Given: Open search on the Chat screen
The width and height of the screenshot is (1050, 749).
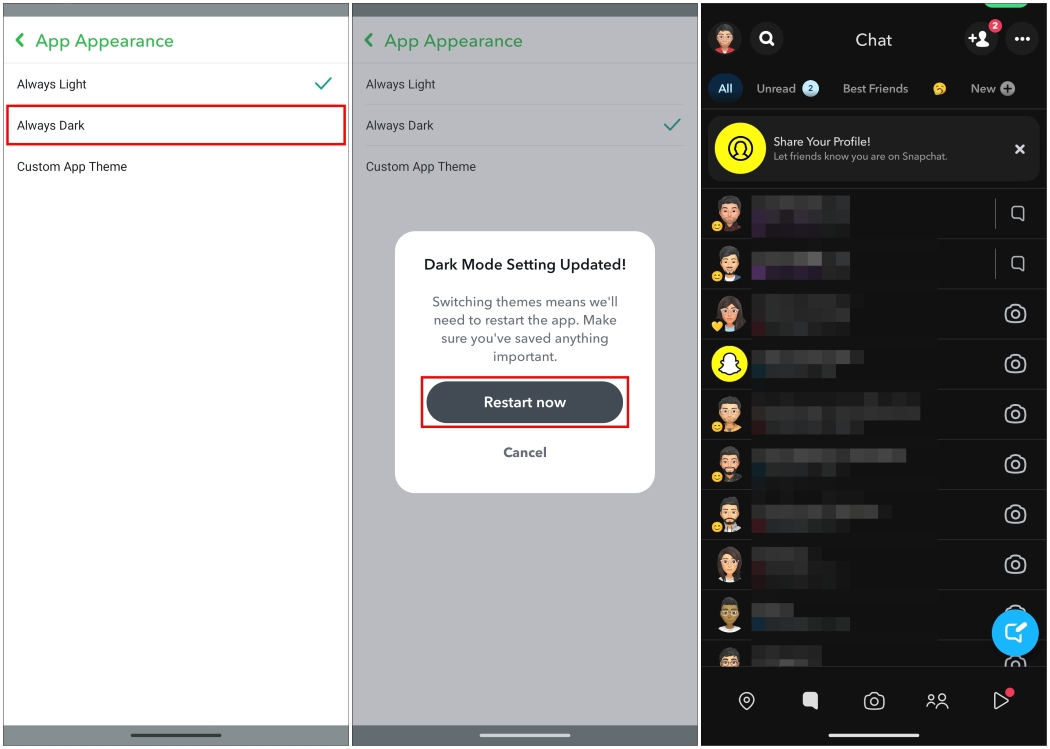Looking at the screenshot, I should tap(766, 38).
